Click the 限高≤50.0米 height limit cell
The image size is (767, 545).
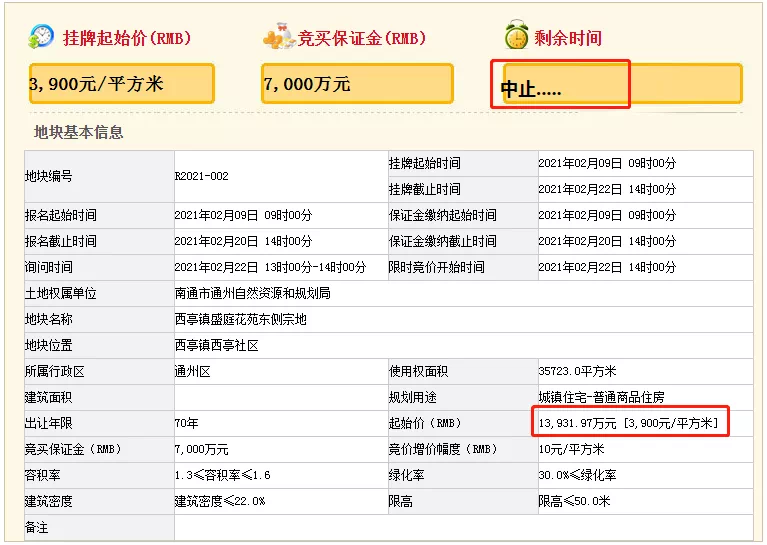coord(645,501)
